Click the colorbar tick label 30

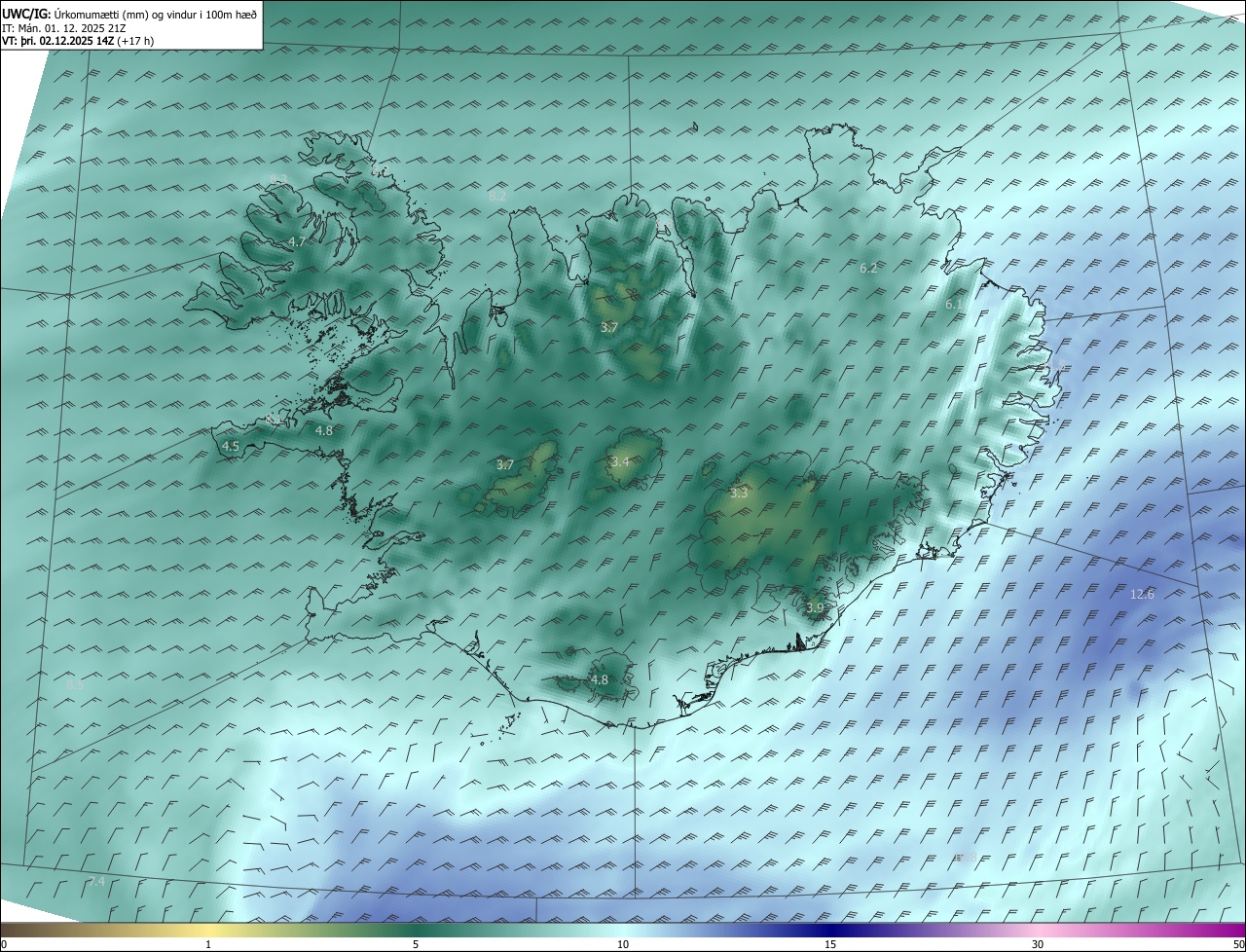pos(1038,945)
